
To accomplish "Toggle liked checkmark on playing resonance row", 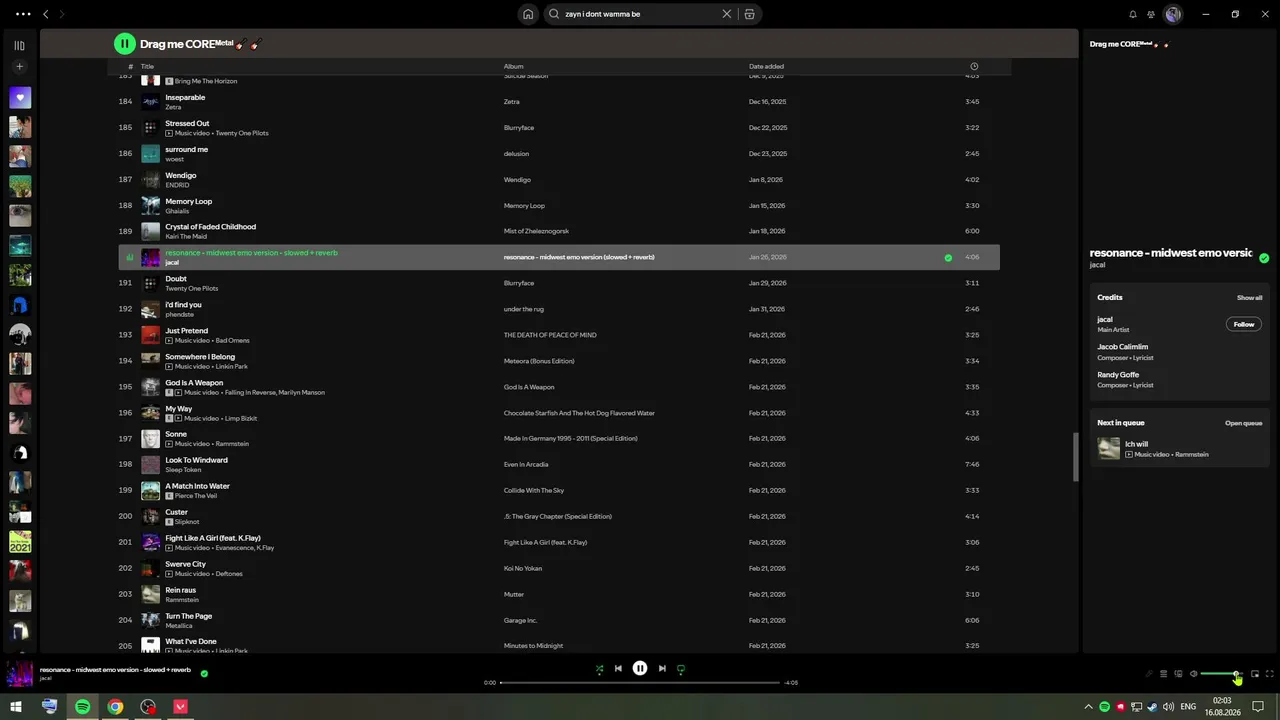I will pyautogui.click(x=948, y=257).
